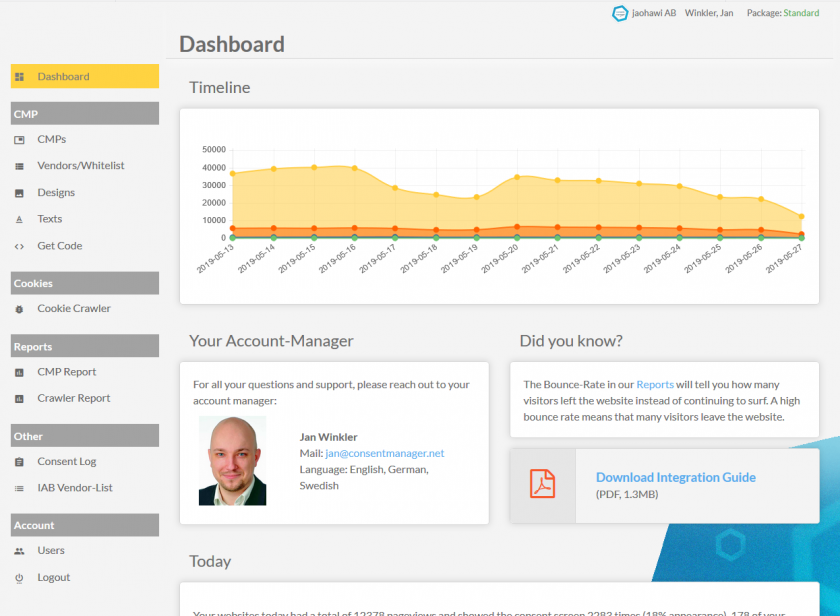Open the Designs section

click(x=56, y=192)
